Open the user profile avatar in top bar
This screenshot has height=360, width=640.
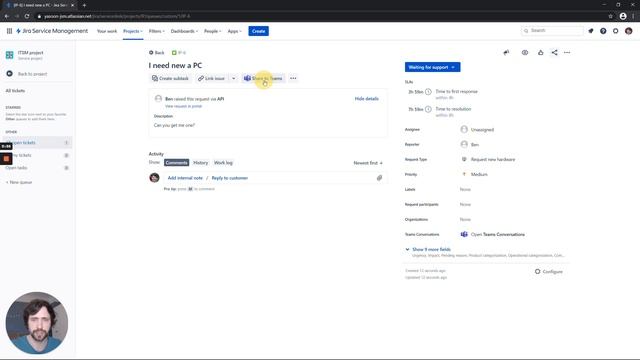(629, 31)
